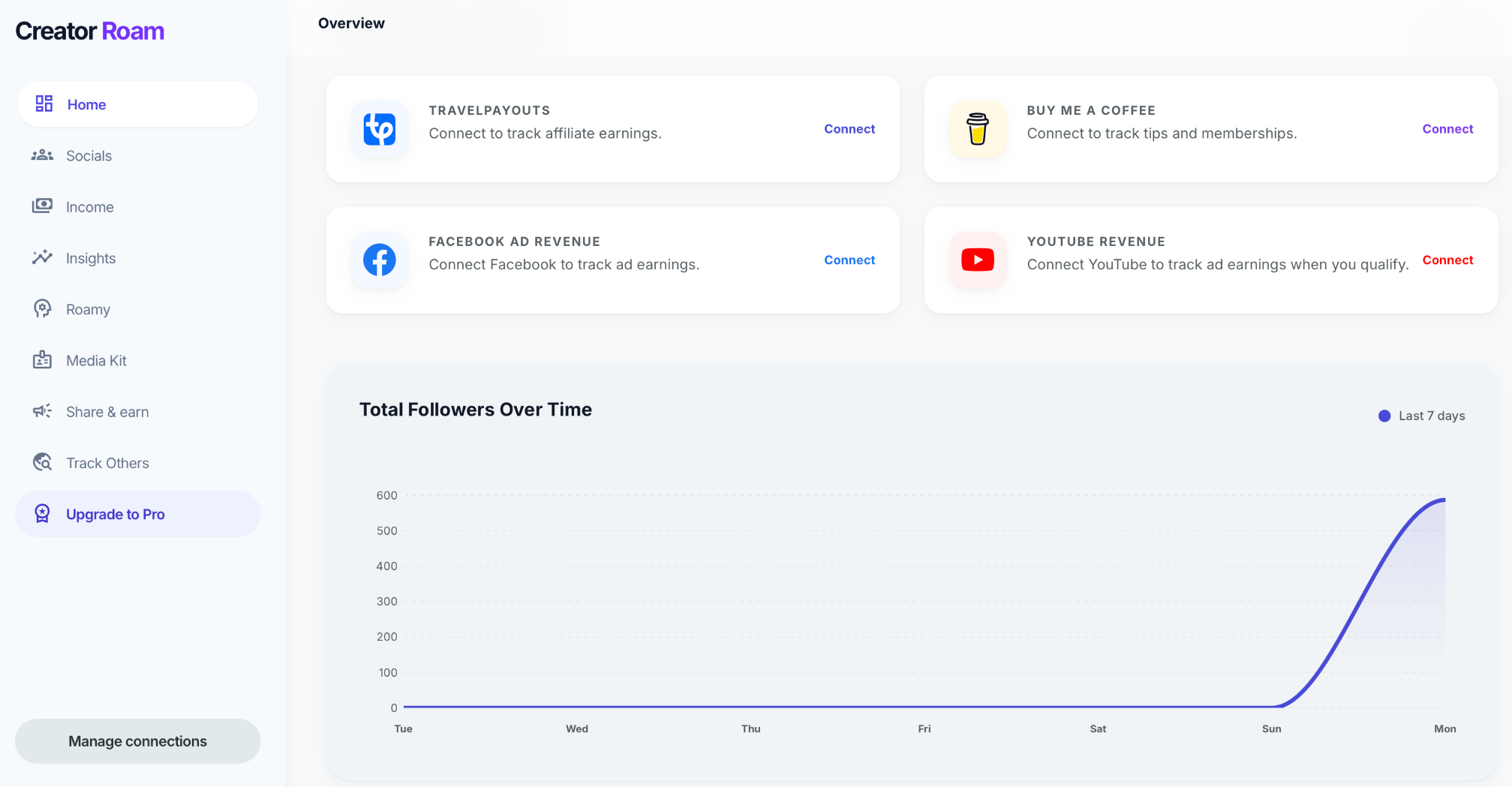
Task: Click the Last 7 days legend label
Action: (x=1432, y=416)
